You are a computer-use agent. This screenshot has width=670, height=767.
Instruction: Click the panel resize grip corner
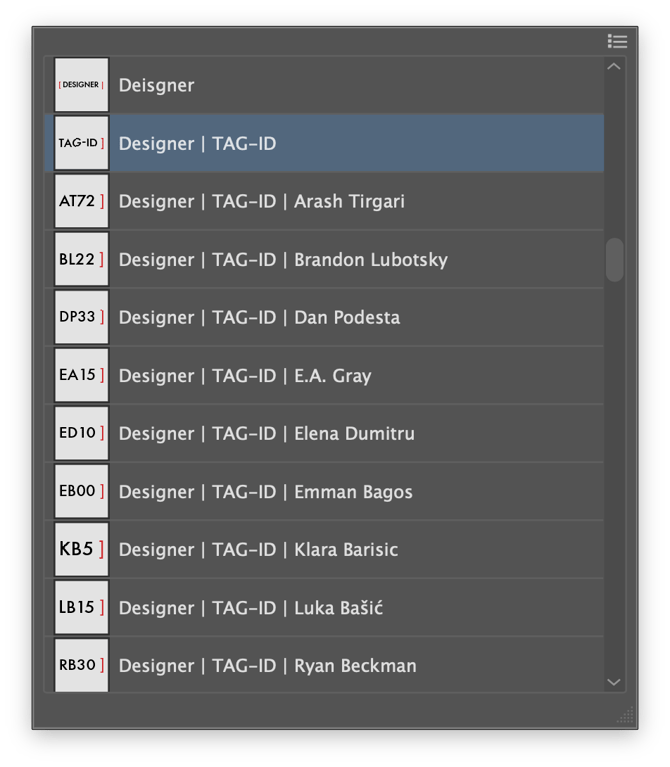point(626,716)
